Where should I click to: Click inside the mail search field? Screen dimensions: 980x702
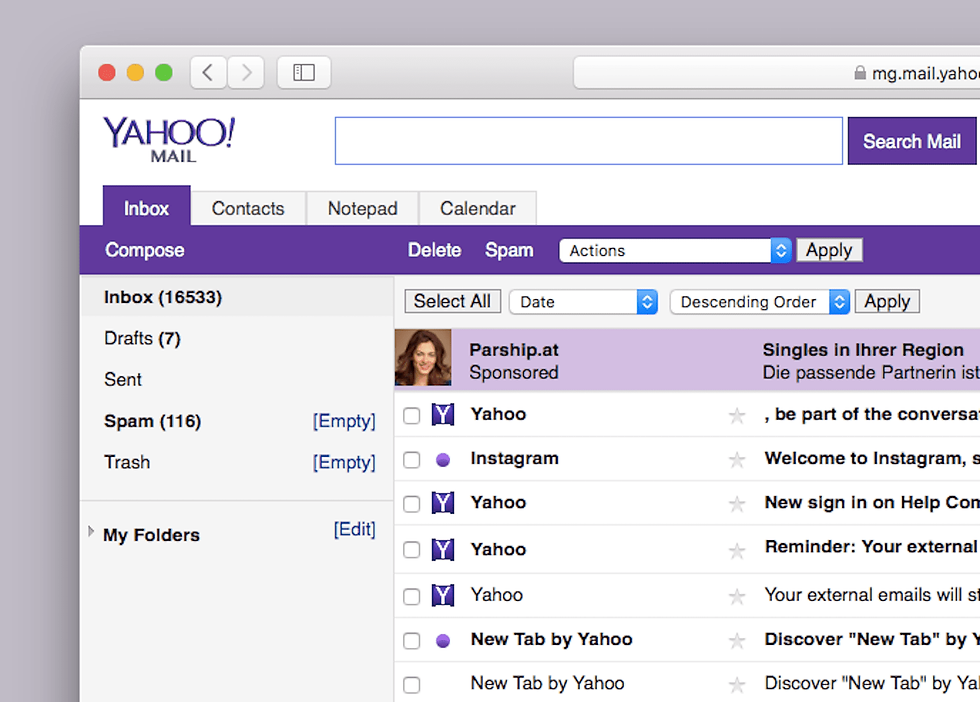tap(588, 140)
